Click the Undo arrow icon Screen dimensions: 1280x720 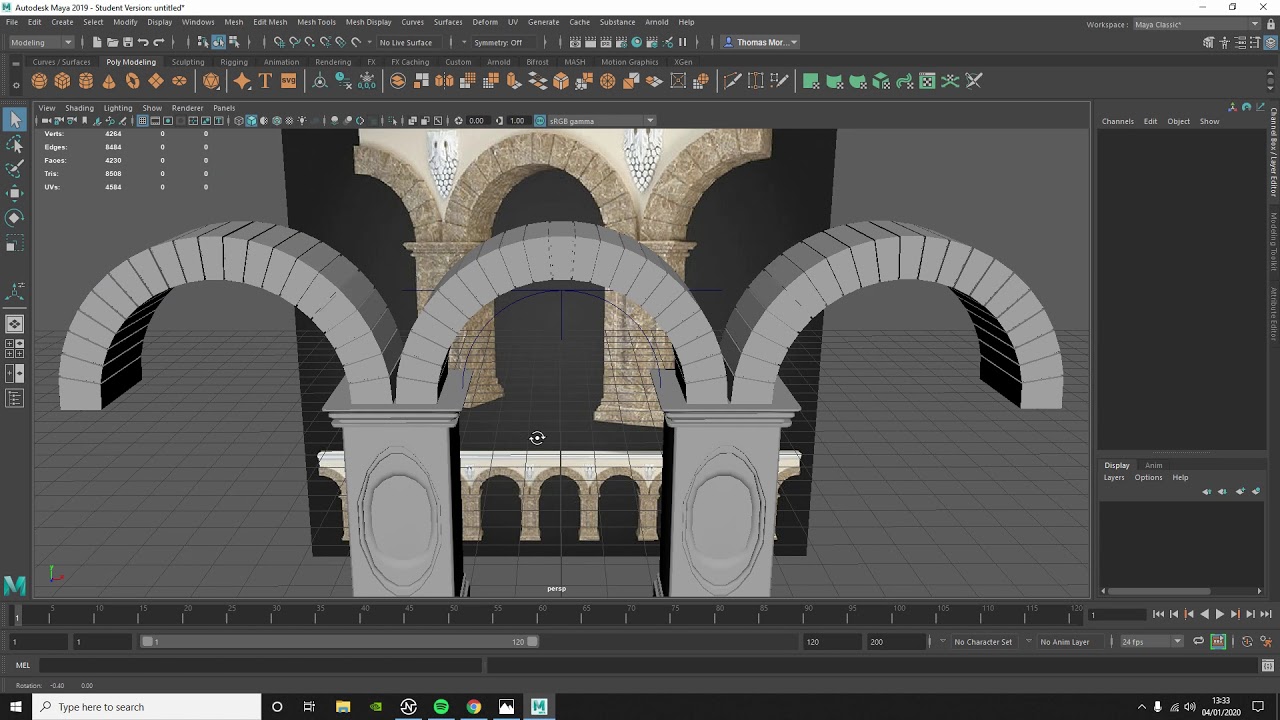pyautogui.click(x=143, y=42)
